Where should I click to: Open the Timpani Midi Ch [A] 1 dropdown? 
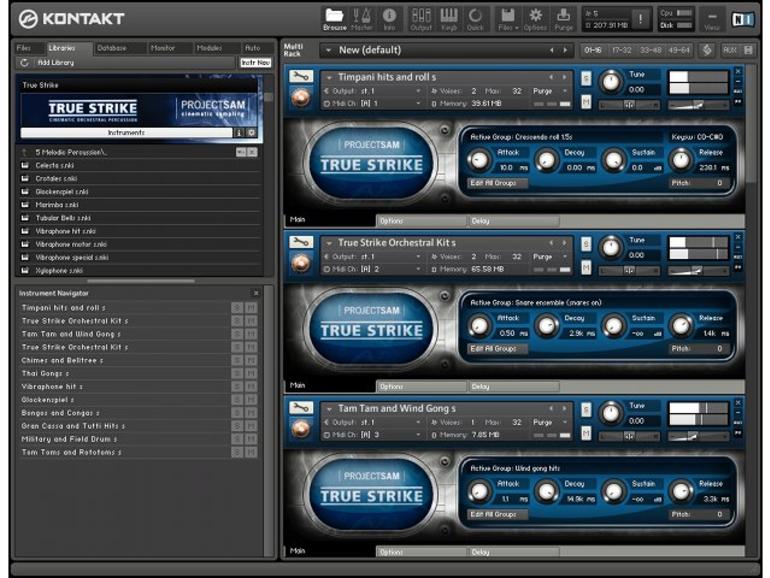click(373, 104)
